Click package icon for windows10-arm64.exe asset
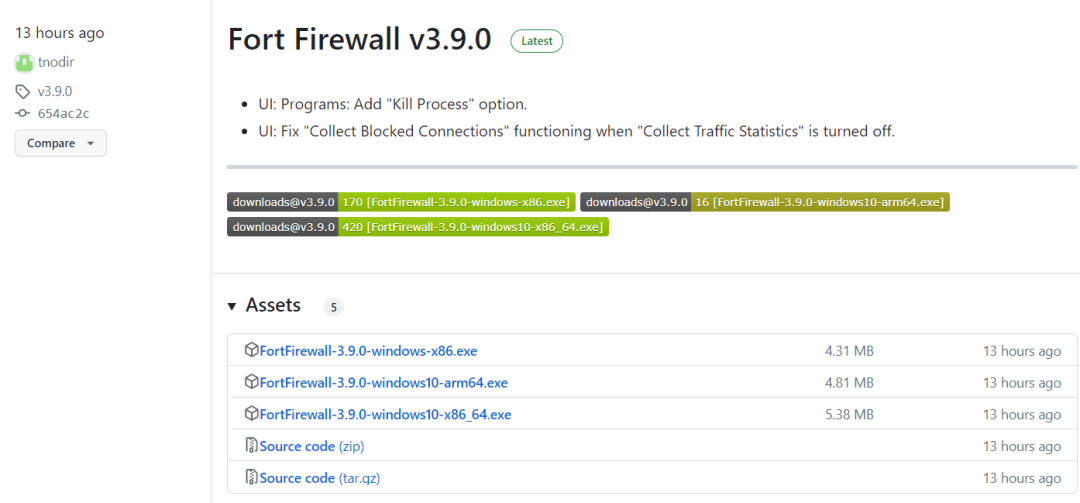 [x=251, y=382]
